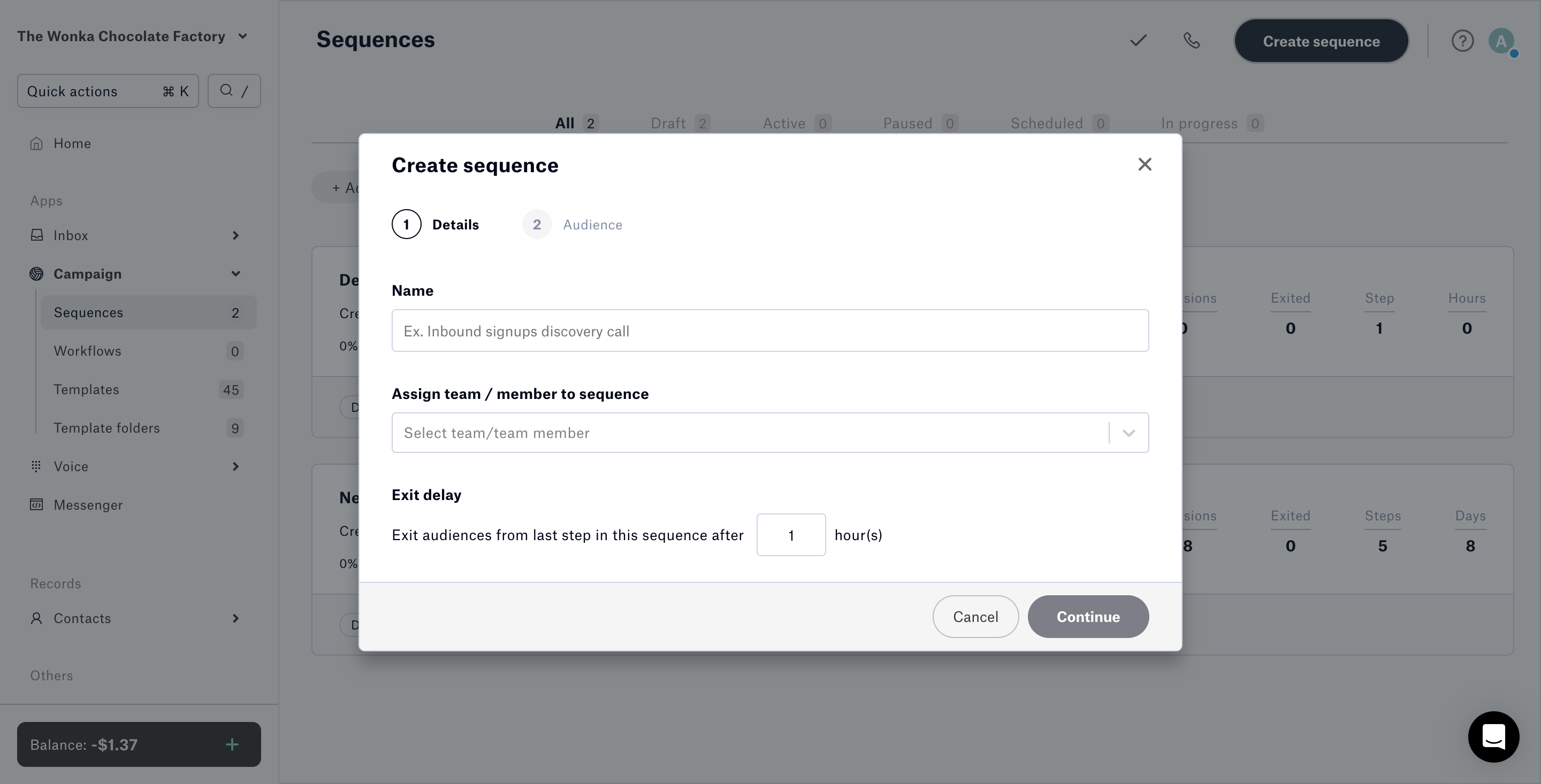Open the tasks checkmark icon
This screenshot has width=1541, height=784.
[1138, 40]
